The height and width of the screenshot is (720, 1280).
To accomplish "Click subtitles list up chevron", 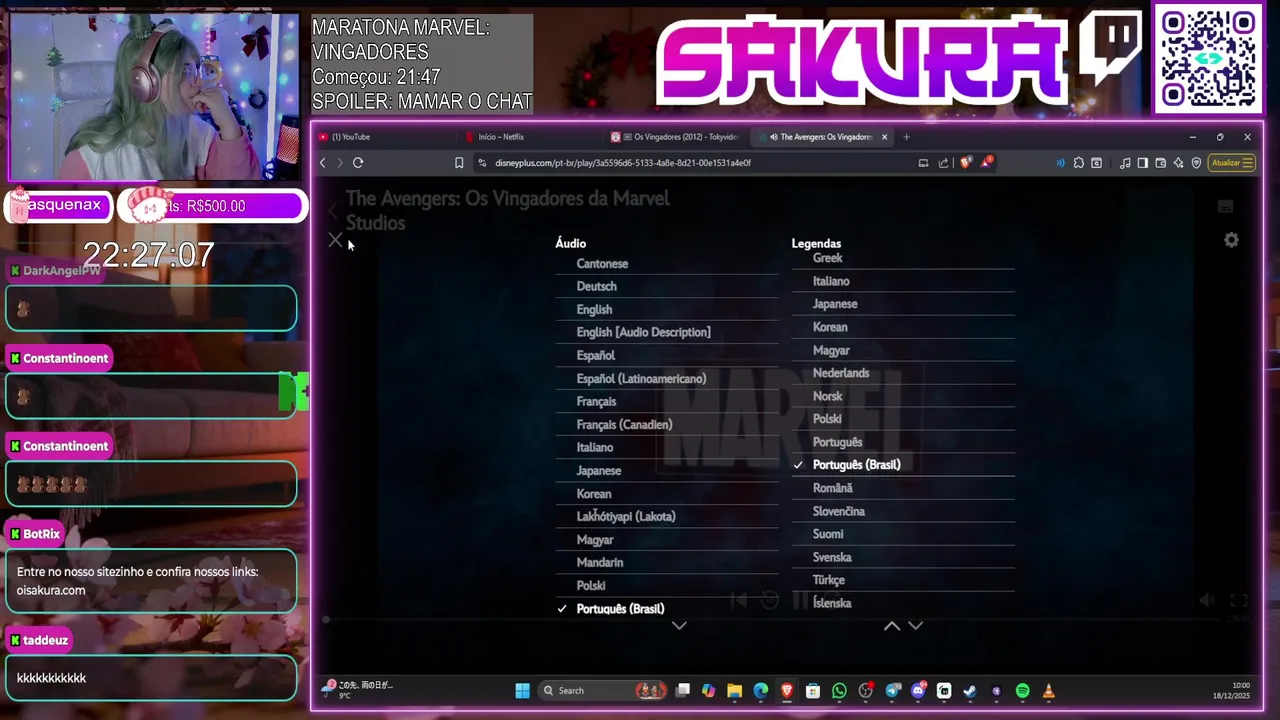I will 892,626.
